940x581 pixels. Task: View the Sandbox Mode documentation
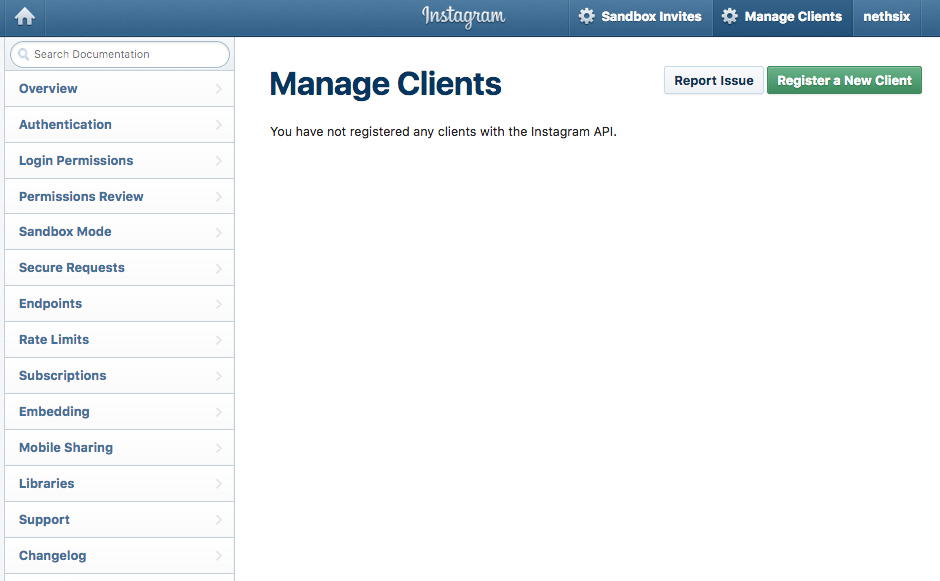pos(119,232)
